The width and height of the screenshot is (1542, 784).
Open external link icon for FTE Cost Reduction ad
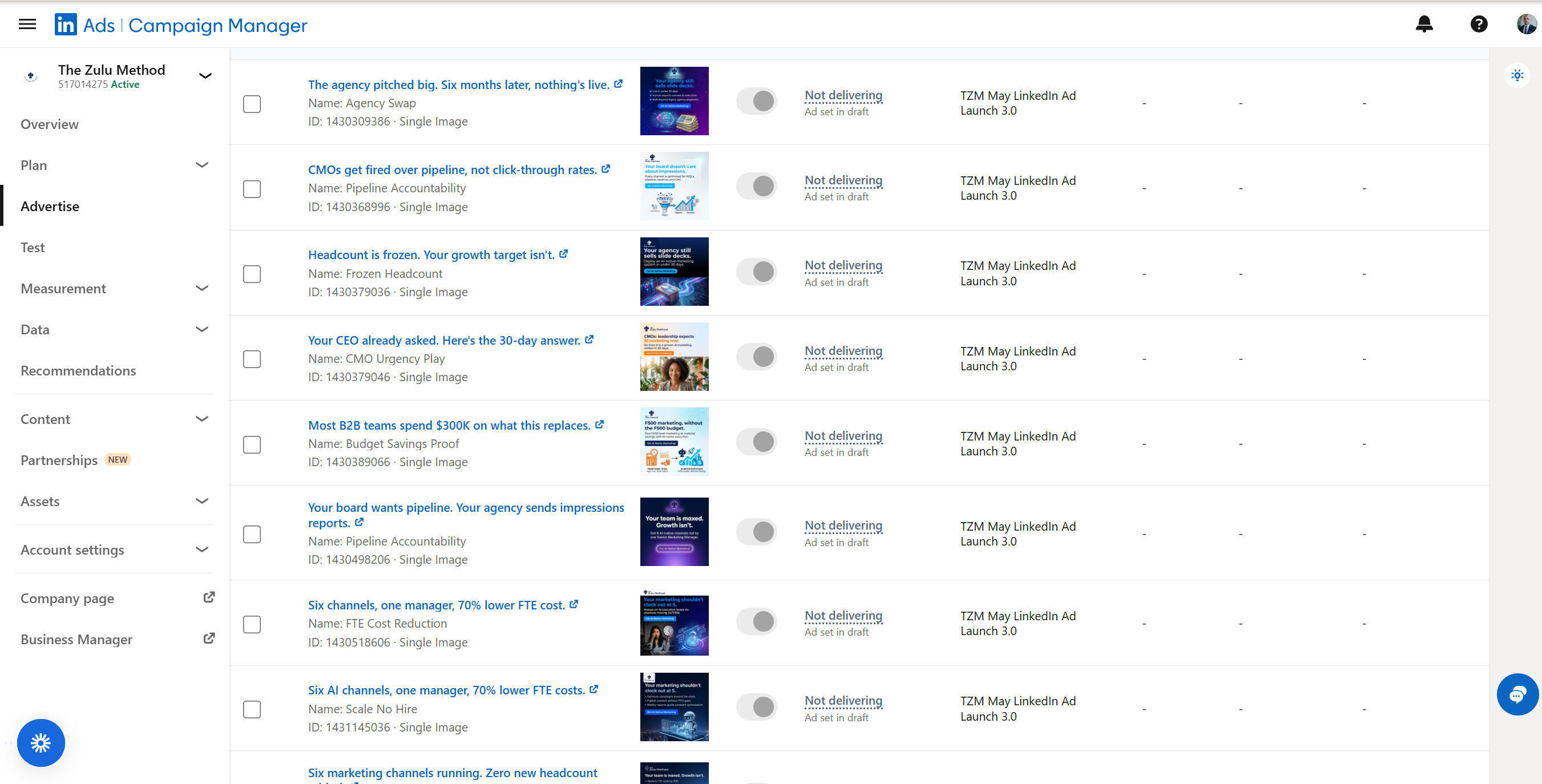click(x=574, y=604)
